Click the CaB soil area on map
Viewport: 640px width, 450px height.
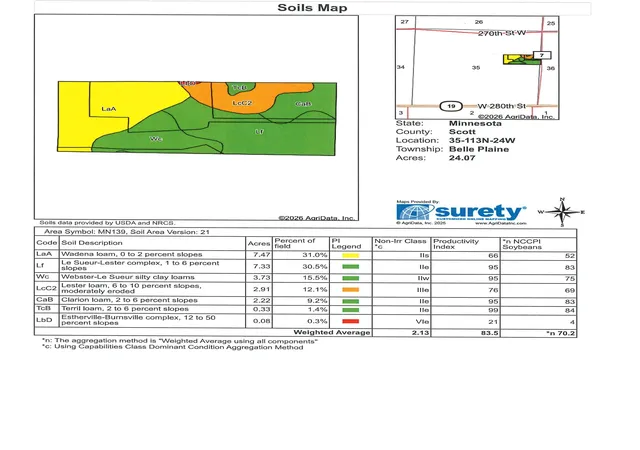tap(303, 104)
